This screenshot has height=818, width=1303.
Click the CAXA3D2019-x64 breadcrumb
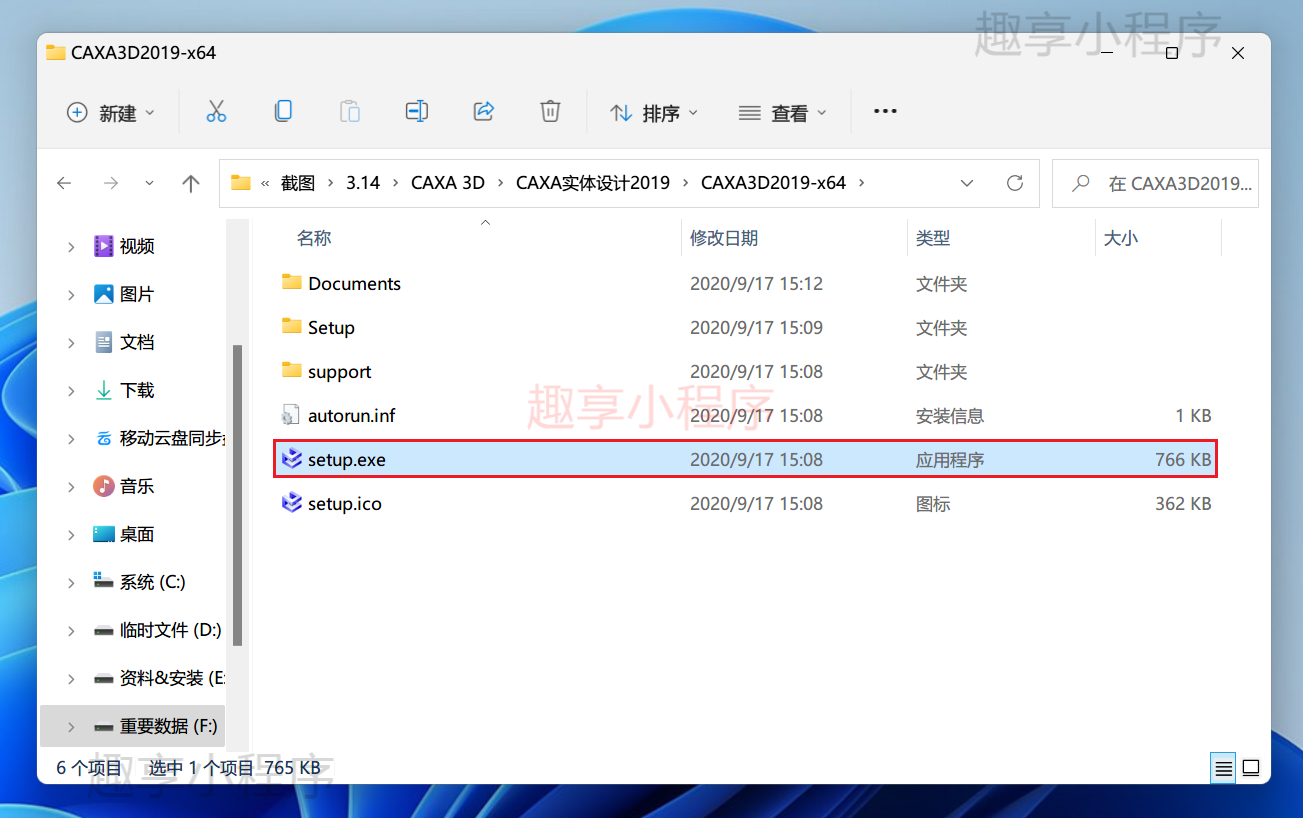point(773,183)
